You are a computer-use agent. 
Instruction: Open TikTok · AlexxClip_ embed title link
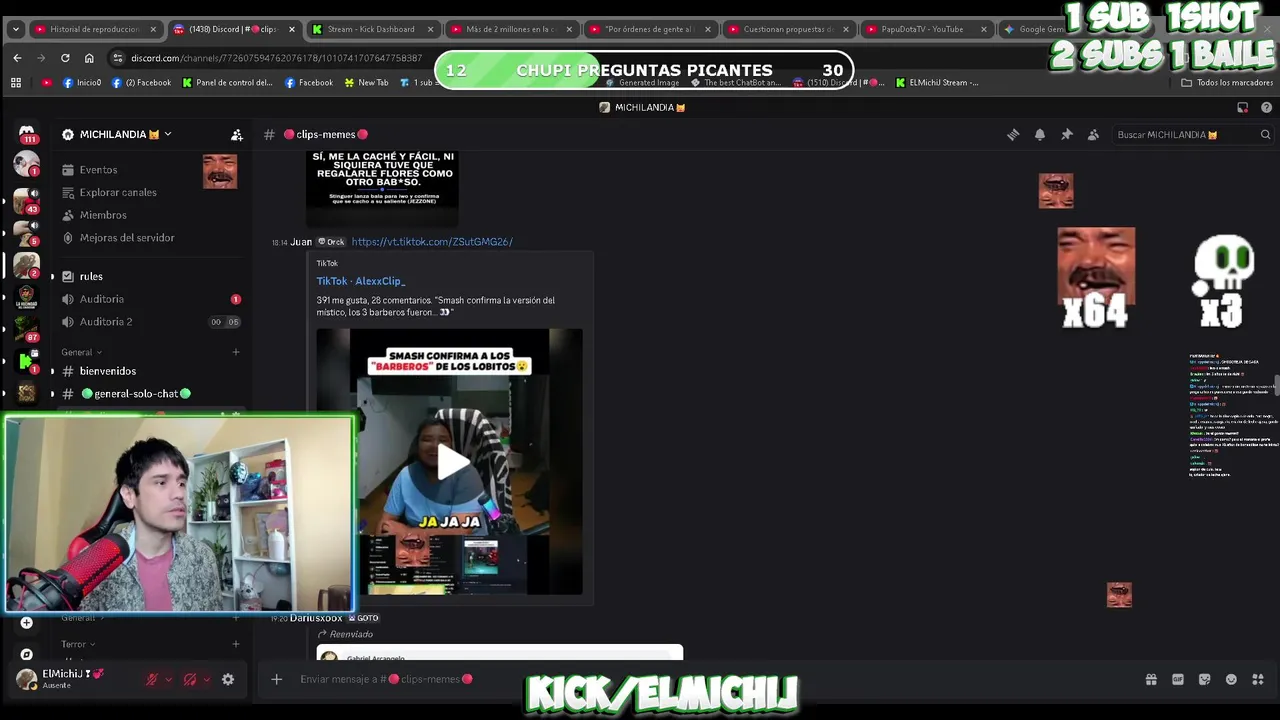pos(361,281)
